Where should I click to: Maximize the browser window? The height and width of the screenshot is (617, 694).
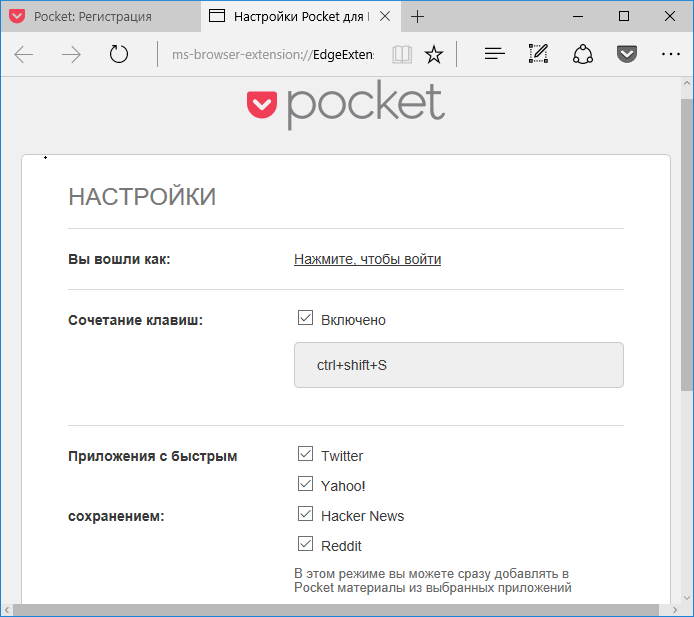click(x=624, y=16)
